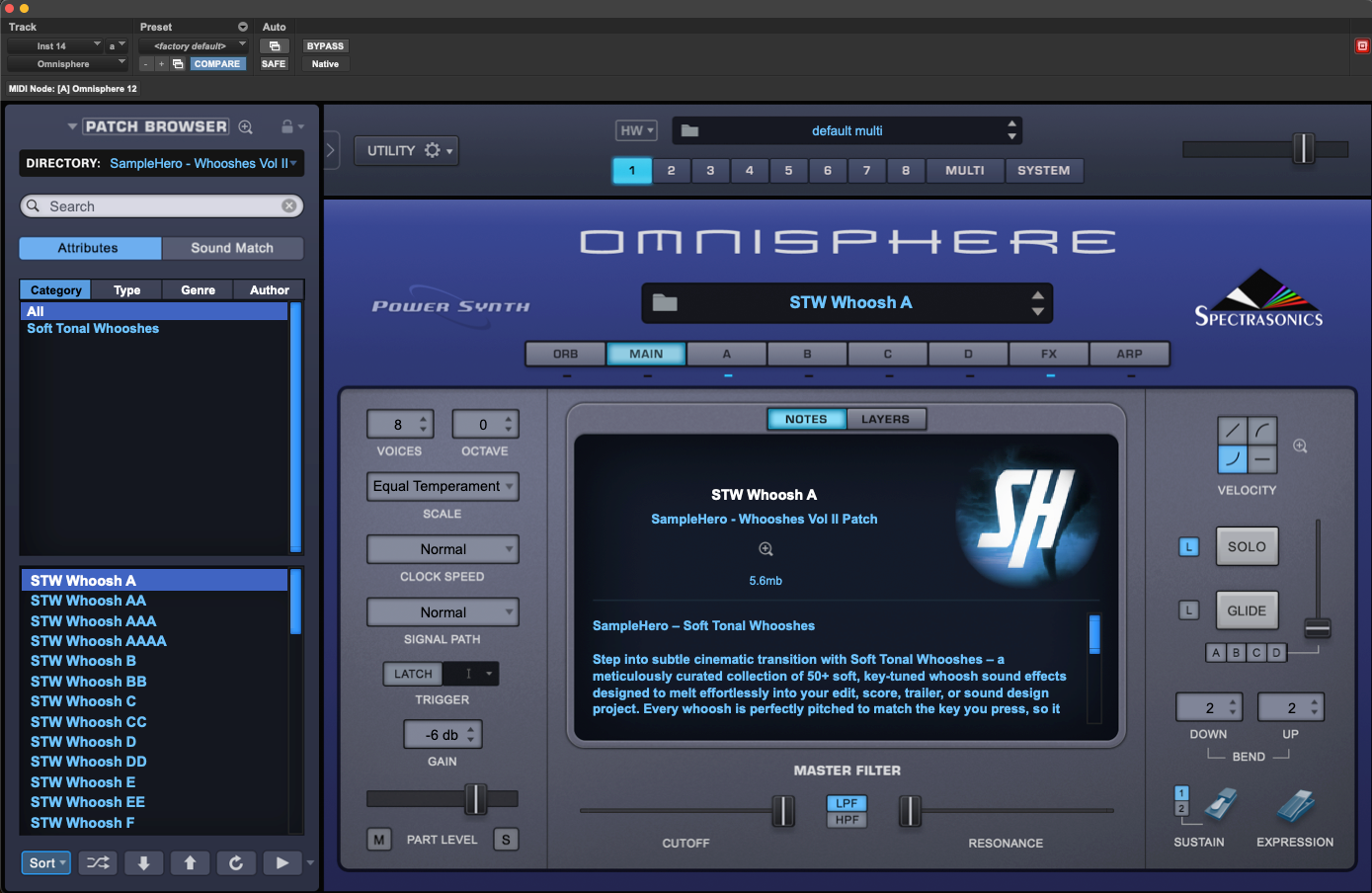Switch to the ARP tab
Screen dimensions: 1372x893
(x=1129, y=354)
